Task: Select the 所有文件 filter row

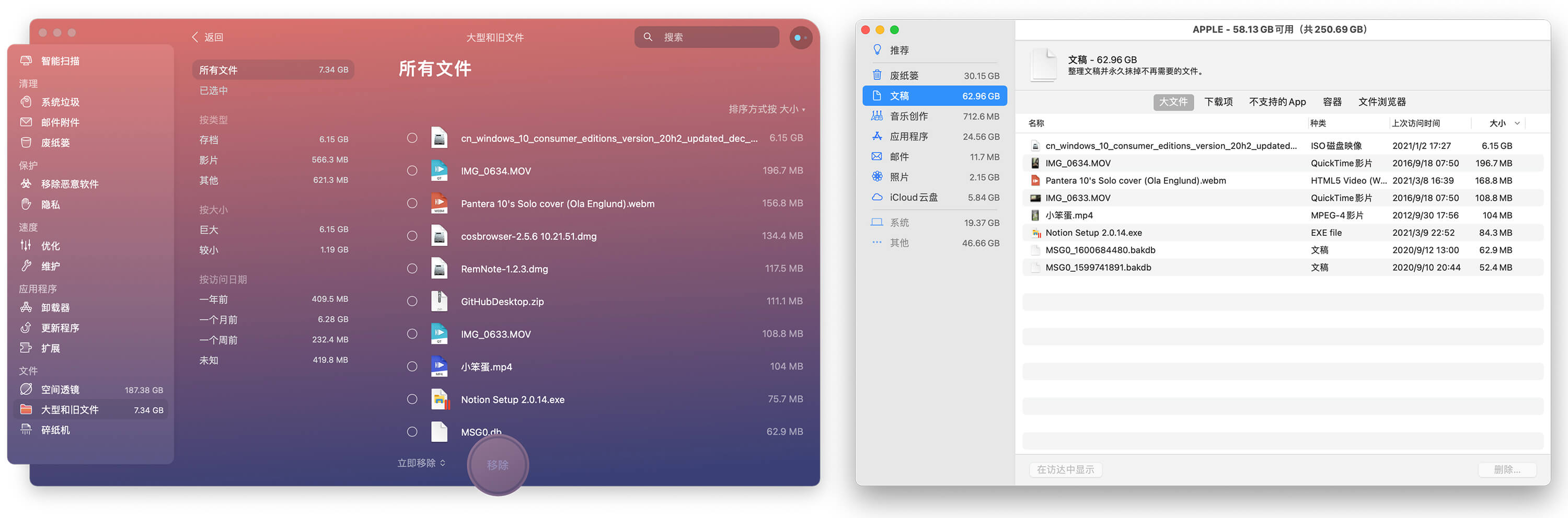Action: point(273,70)
